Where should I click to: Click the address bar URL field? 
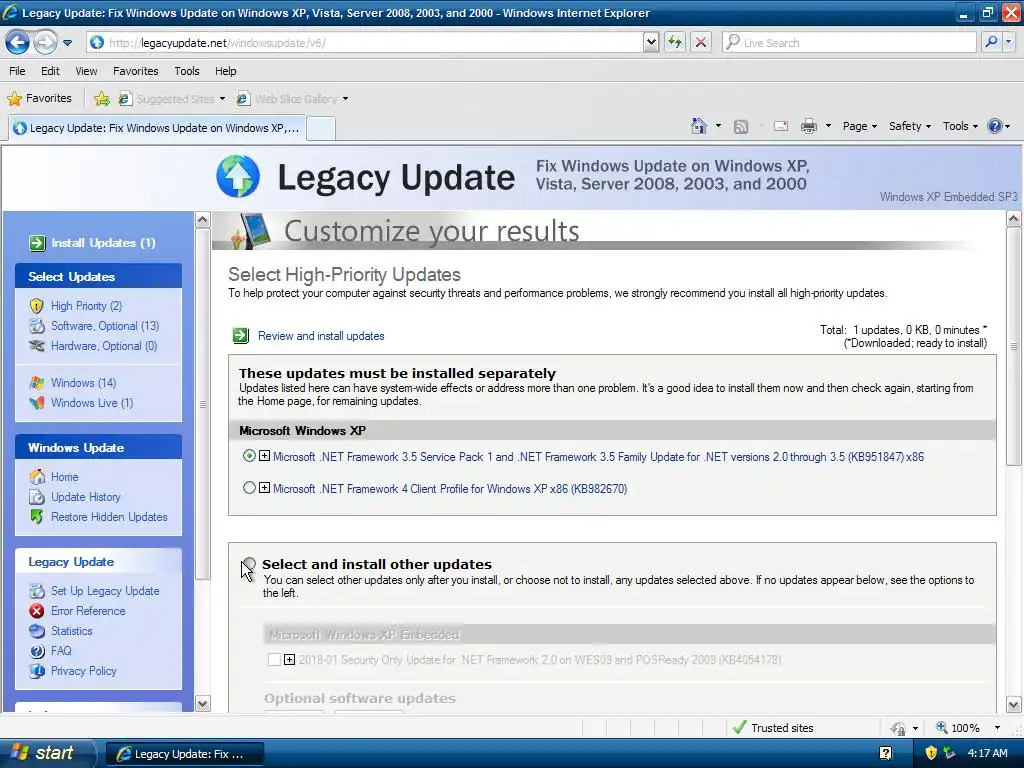pyautogui.click(x=364, y=42)
